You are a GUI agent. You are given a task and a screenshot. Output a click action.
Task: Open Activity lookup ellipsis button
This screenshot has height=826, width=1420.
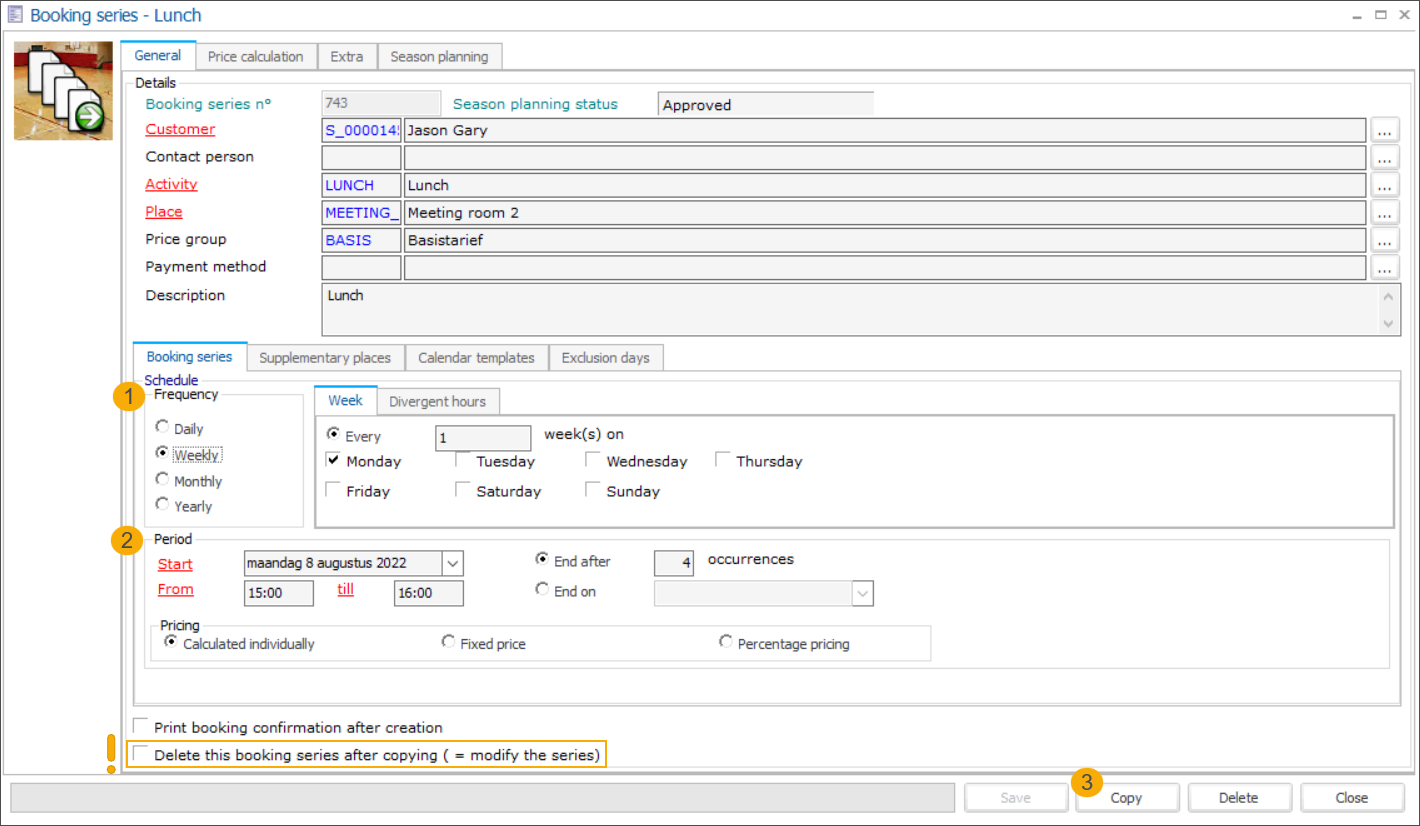pos(1384,185)
